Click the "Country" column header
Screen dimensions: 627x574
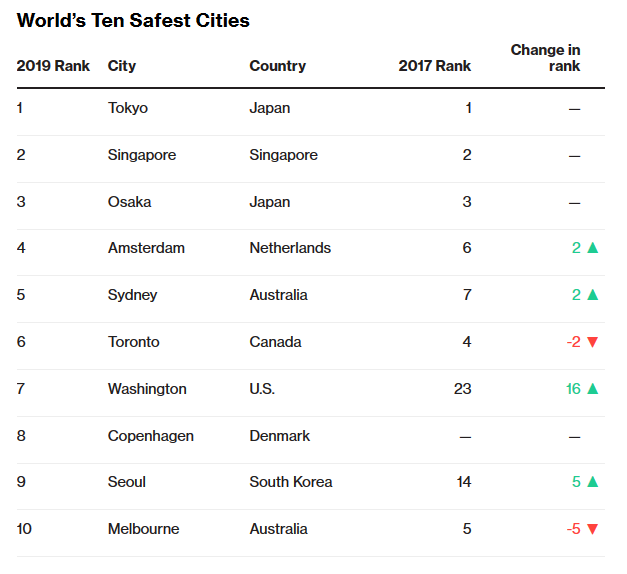(277, 66)
